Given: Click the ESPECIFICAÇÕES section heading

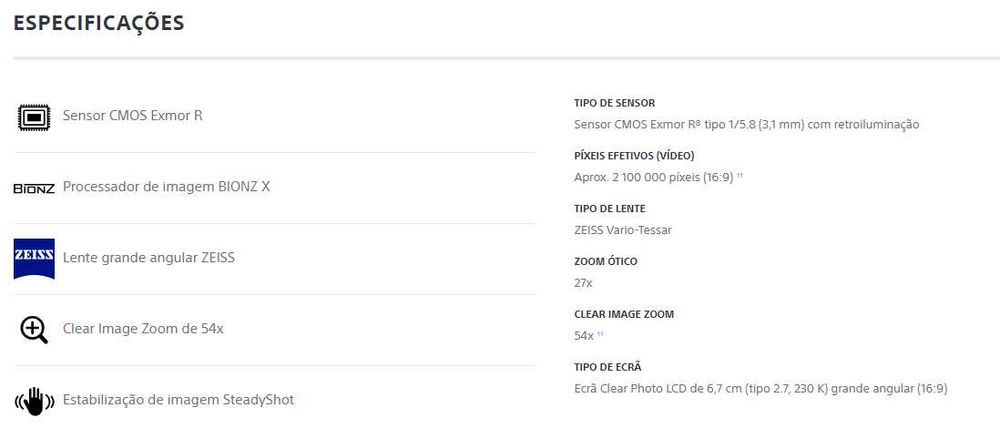Looking at the screenshot, I should [98, 23].
